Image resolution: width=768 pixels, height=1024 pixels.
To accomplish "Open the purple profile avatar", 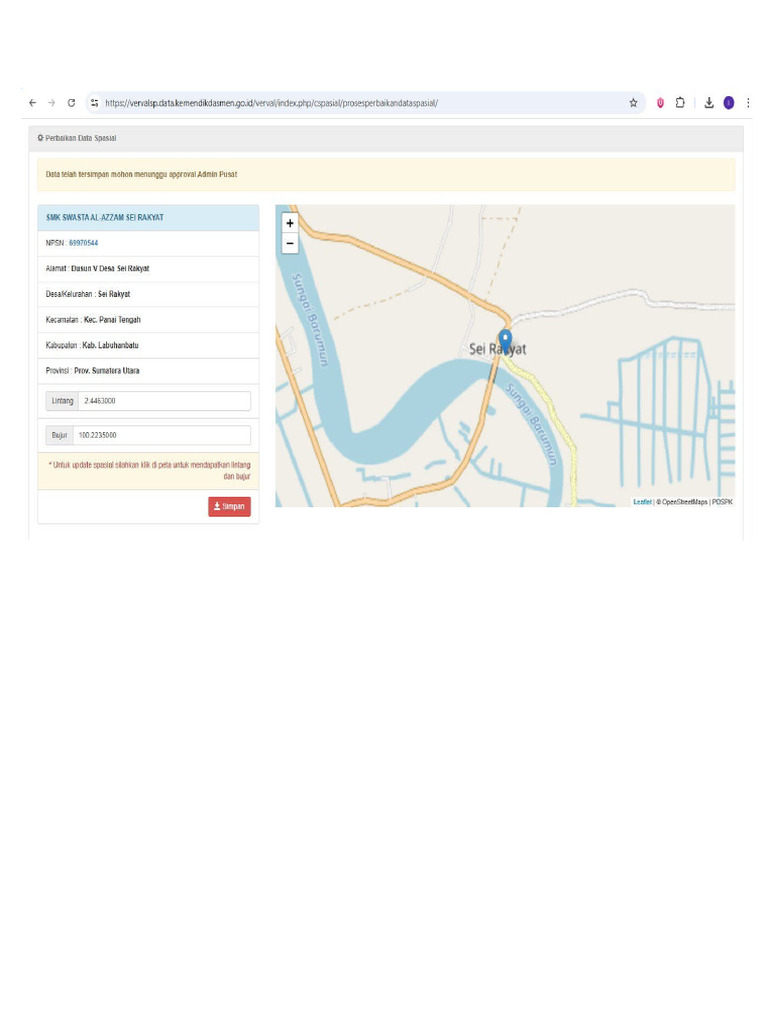I will tap(729, 103).
